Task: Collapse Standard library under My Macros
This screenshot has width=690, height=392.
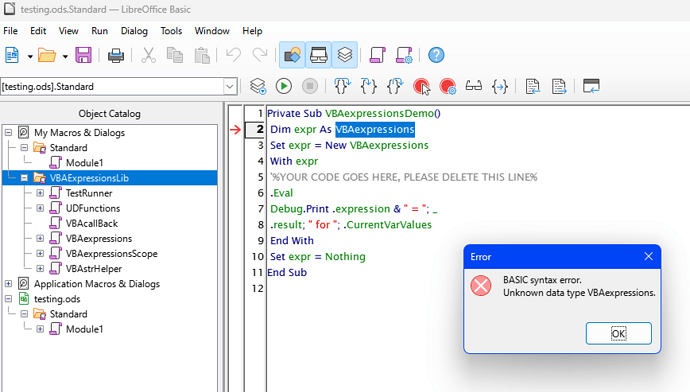Action: (x=24, y=147)
